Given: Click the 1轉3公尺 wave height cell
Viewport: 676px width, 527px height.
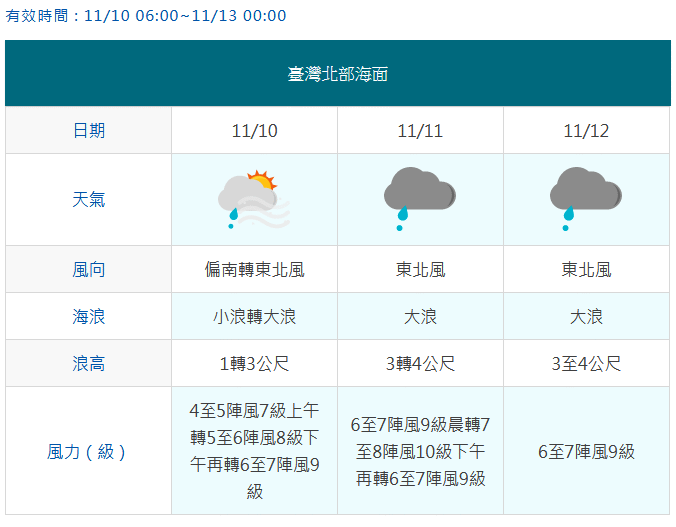Looking at the screenshot, I should click(x=254, y=363).
